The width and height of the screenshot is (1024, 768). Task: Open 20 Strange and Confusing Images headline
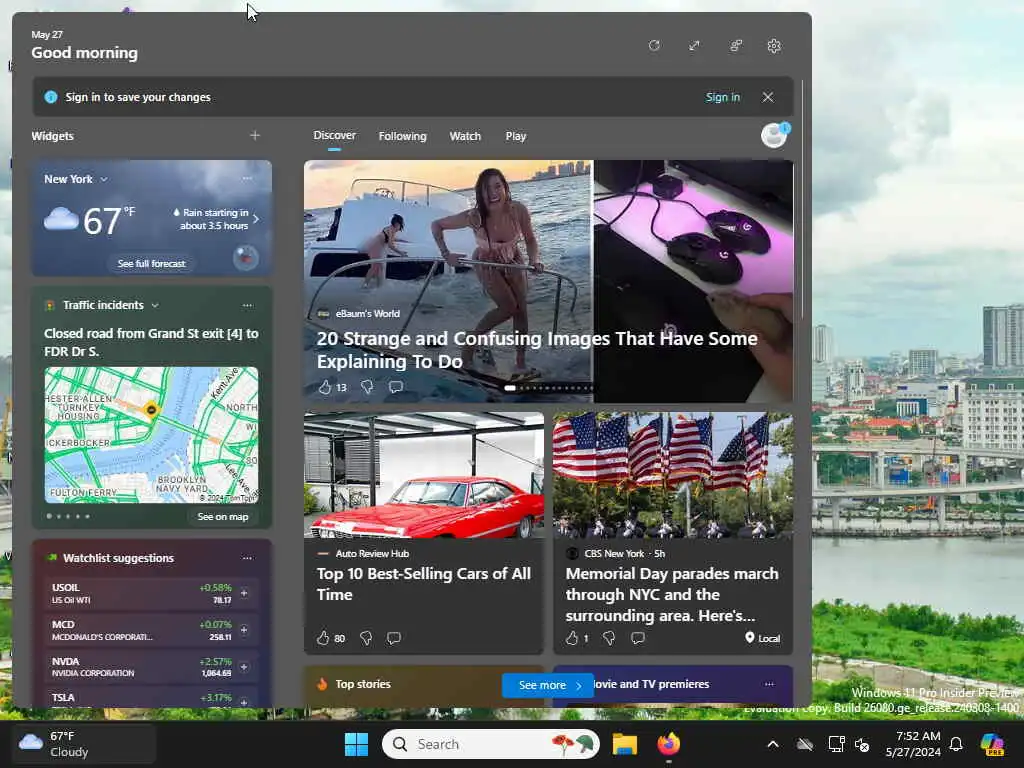537,349
